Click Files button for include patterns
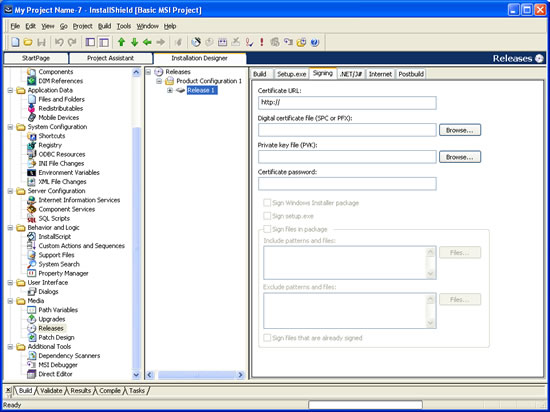This screenshot has width=550, height=412. point(460,252)
